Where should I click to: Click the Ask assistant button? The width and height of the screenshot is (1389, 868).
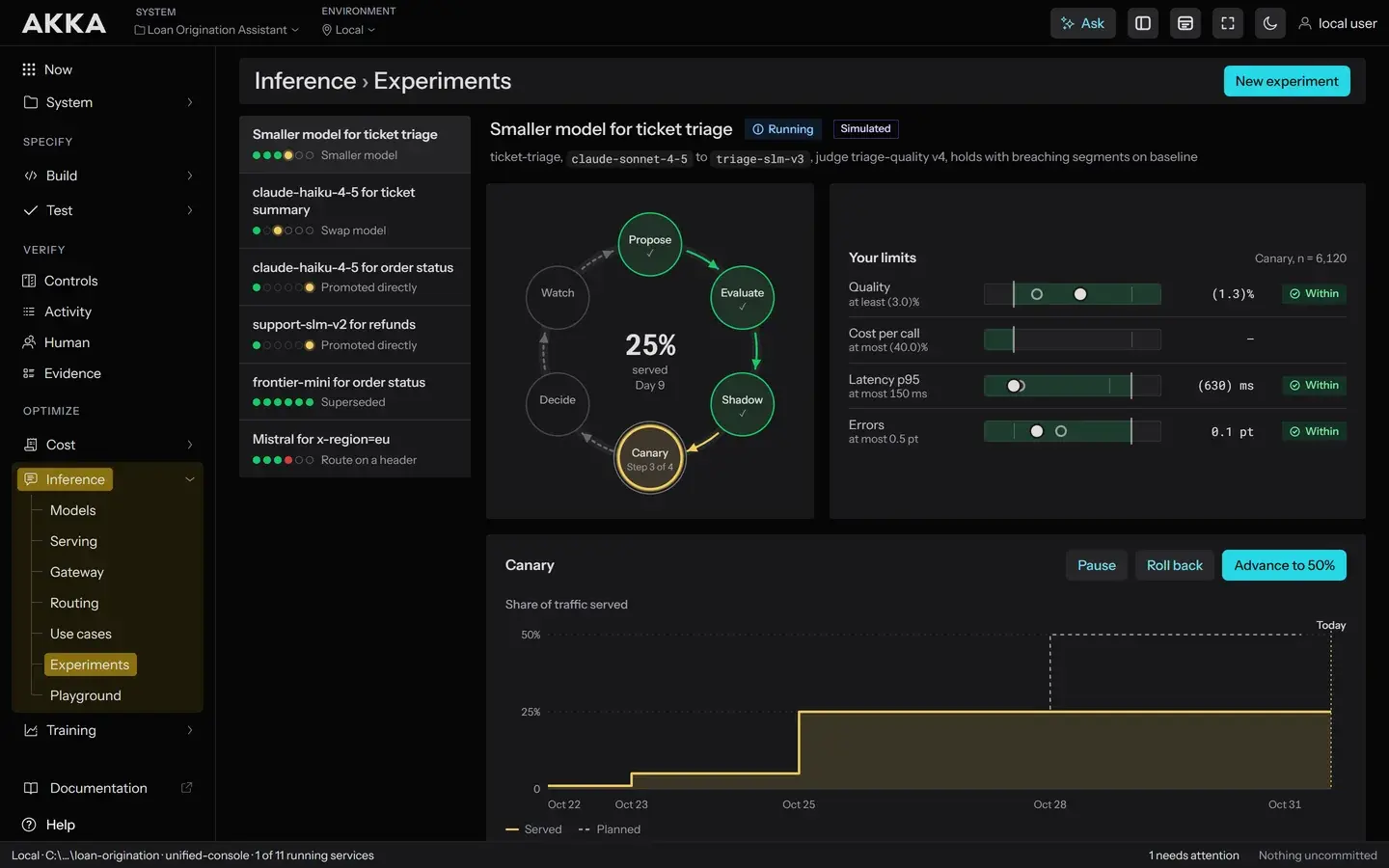pyautogui.click(x=1082, y=23)
